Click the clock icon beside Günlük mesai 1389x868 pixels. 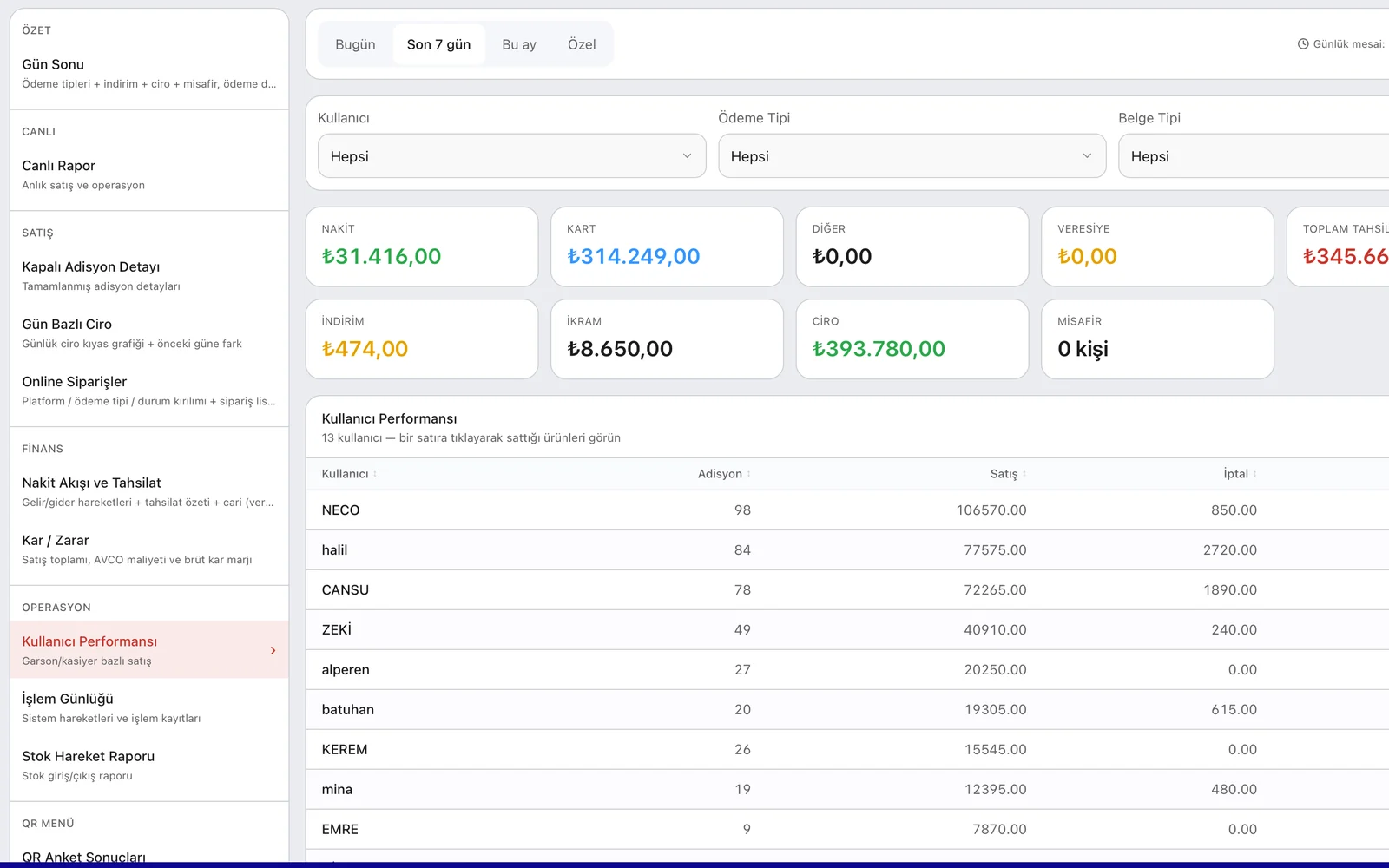click(x=1303, y=44)
